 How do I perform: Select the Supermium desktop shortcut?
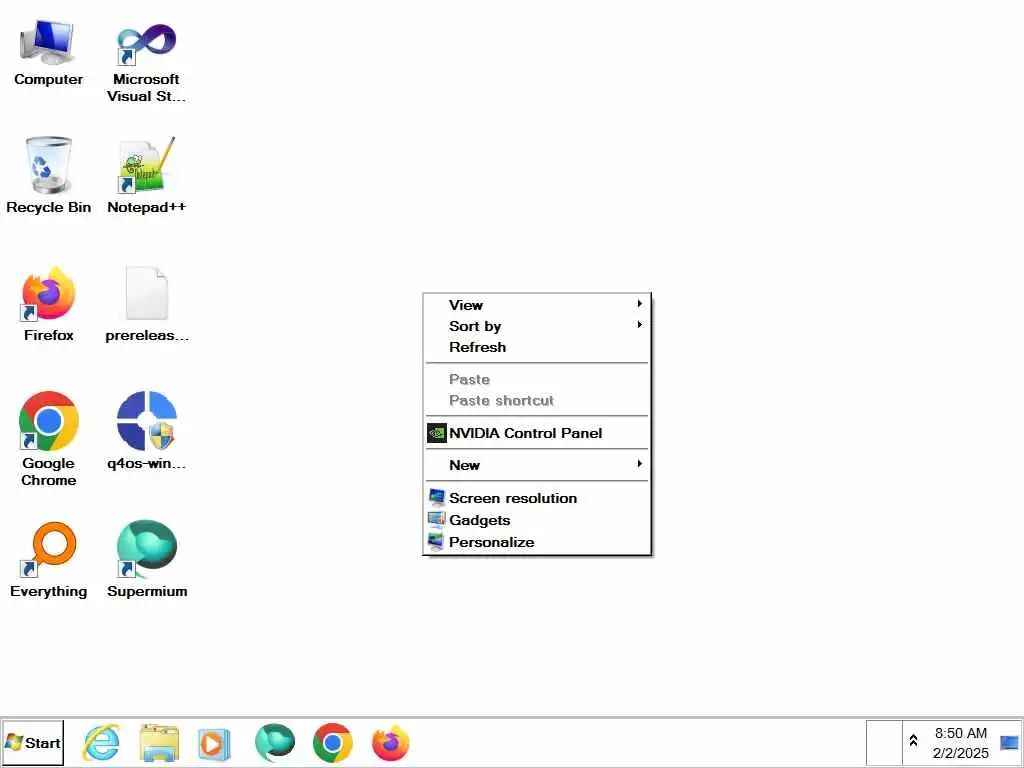tap(146, 560)
